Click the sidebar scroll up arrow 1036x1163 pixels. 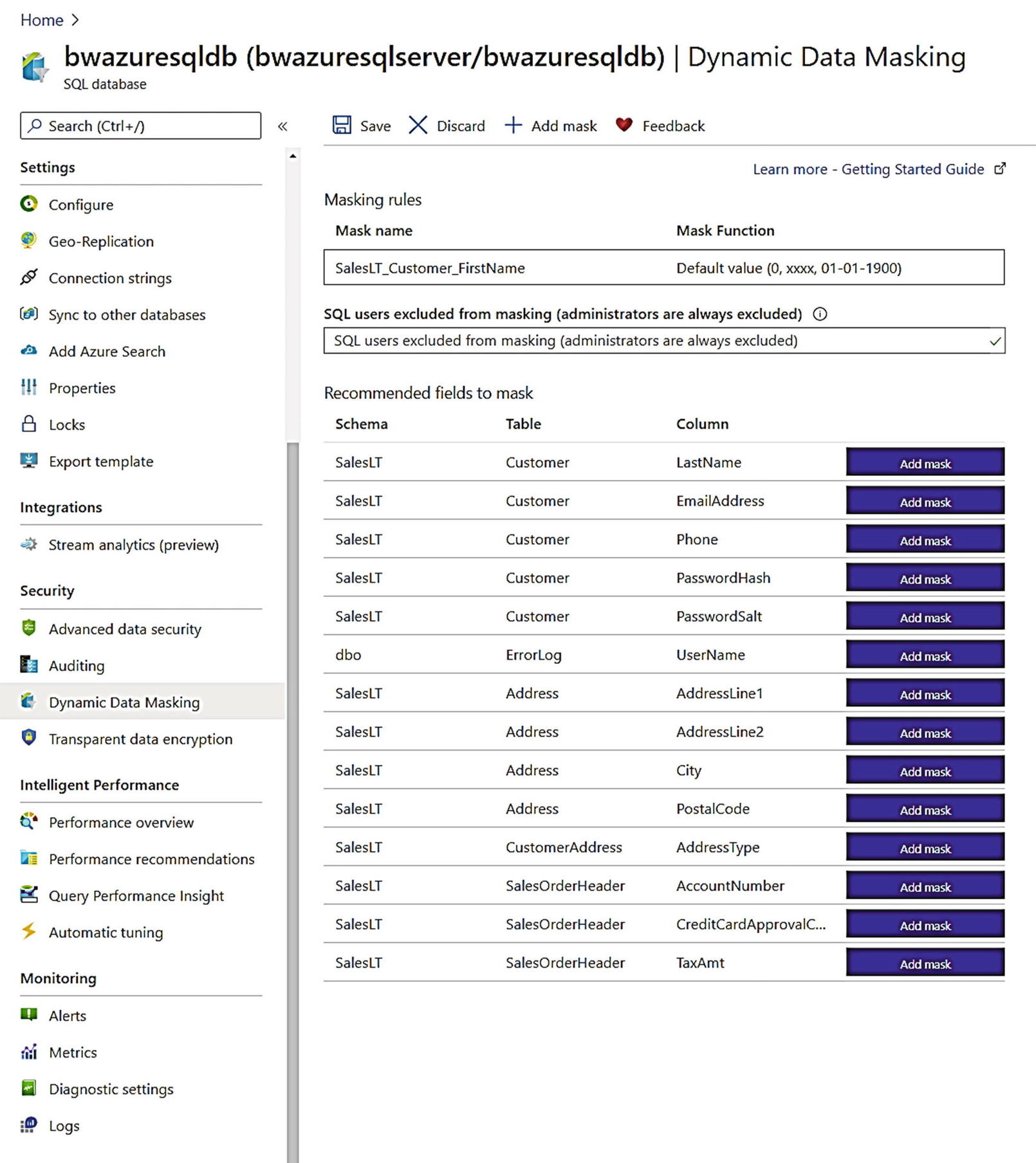(x=293, y=156)
